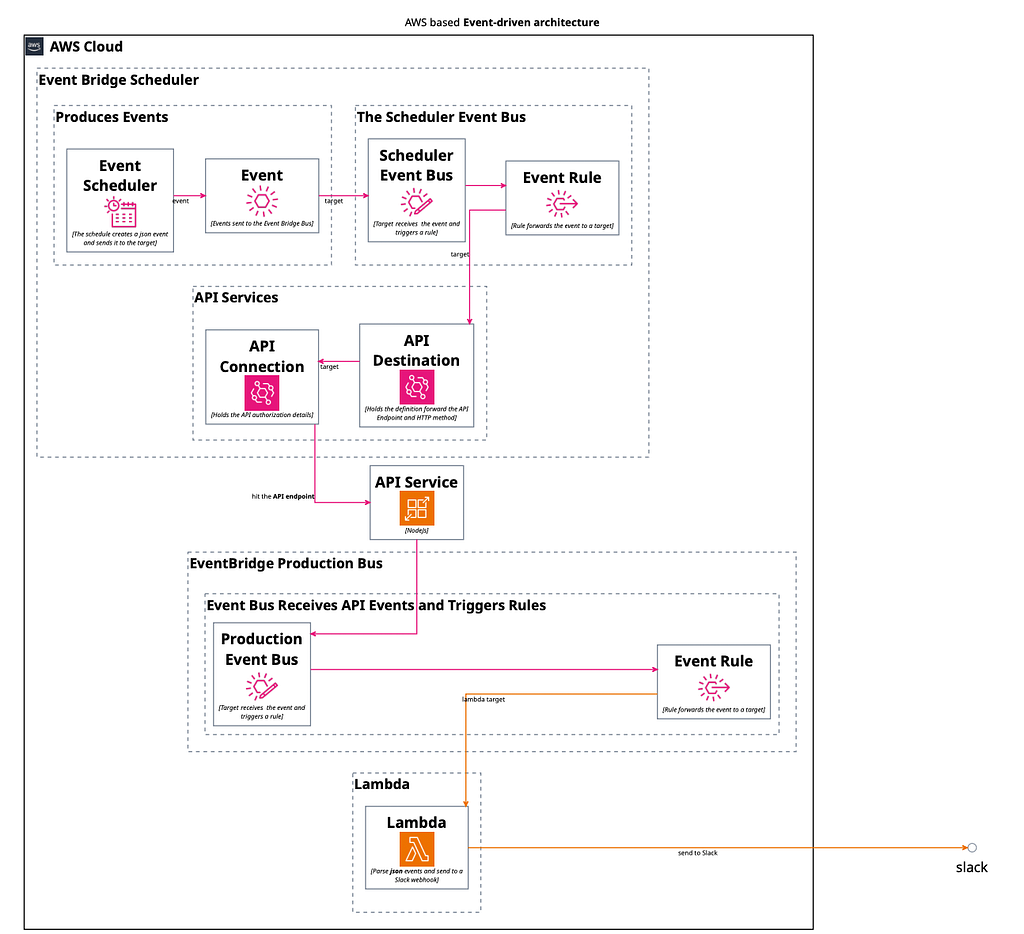Select the 'Lambda' group label

382,784
